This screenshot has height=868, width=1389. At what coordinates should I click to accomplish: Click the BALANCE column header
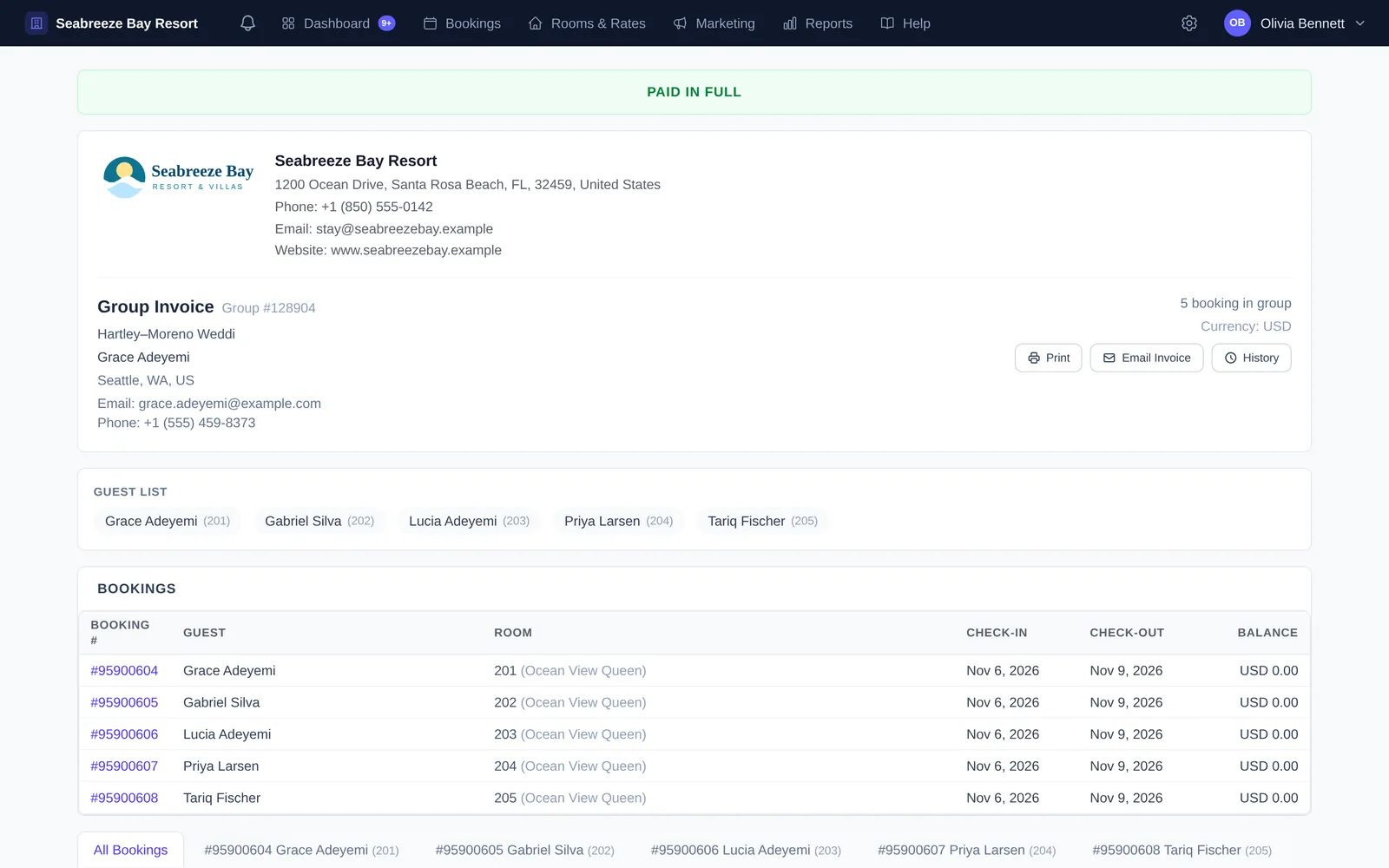(x=1267, y=633)
